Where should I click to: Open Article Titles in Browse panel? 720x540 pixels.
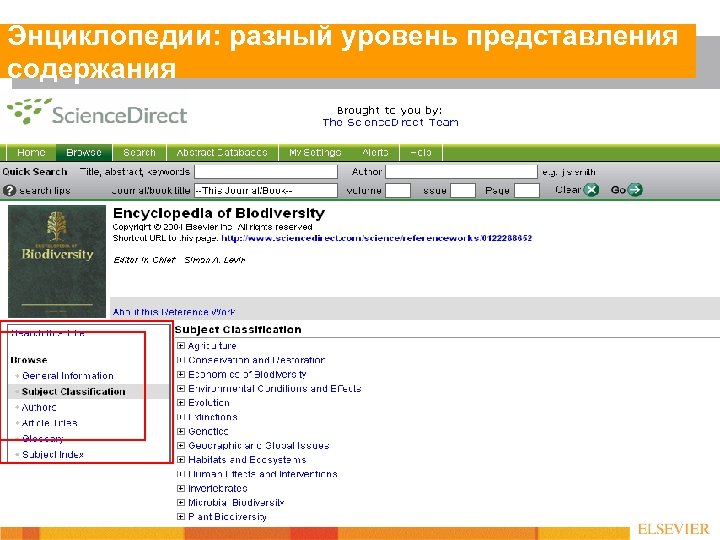(50, 423)
